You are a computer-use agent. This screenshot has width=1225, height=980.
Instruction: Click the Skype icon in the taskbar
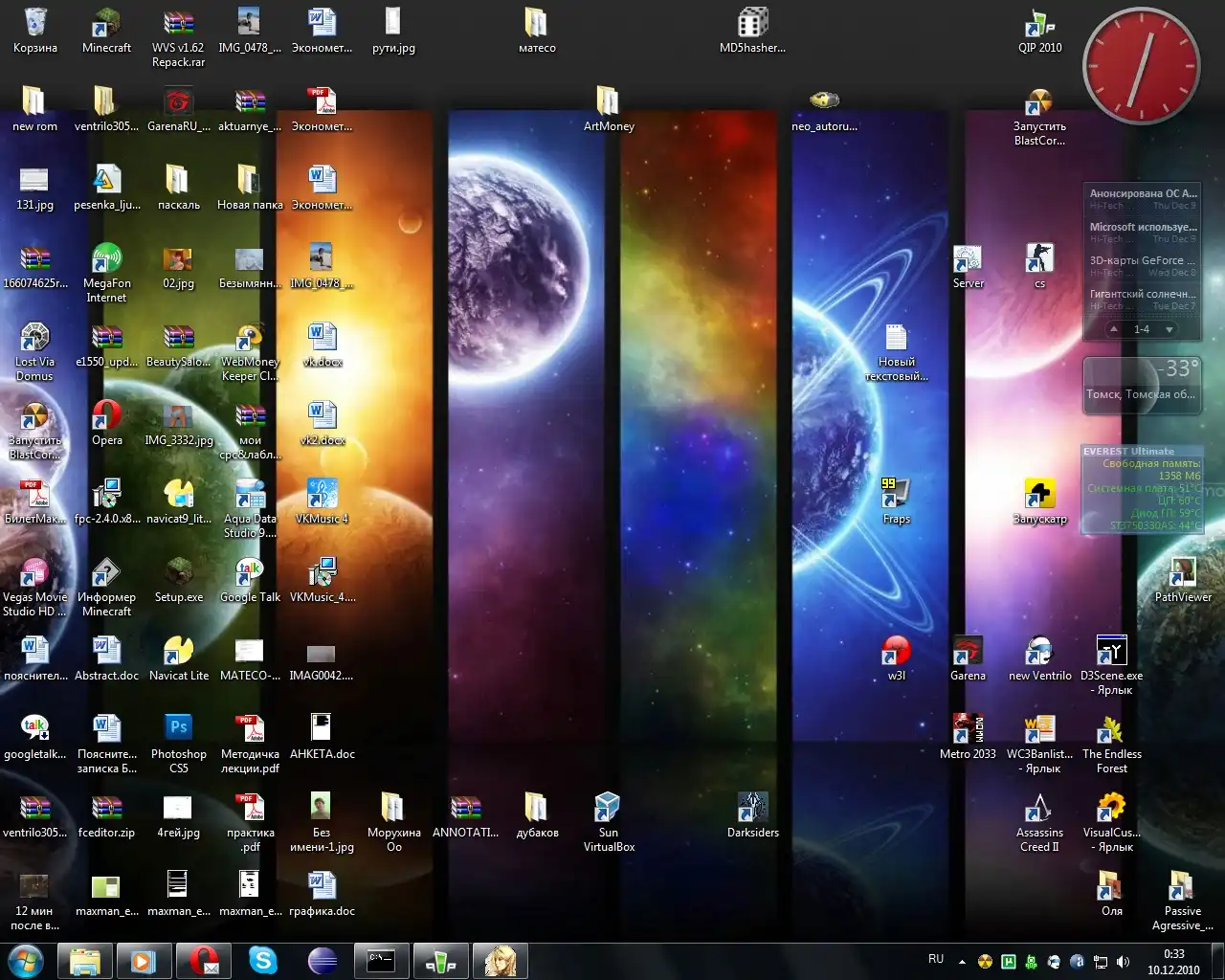click(262, 960)
